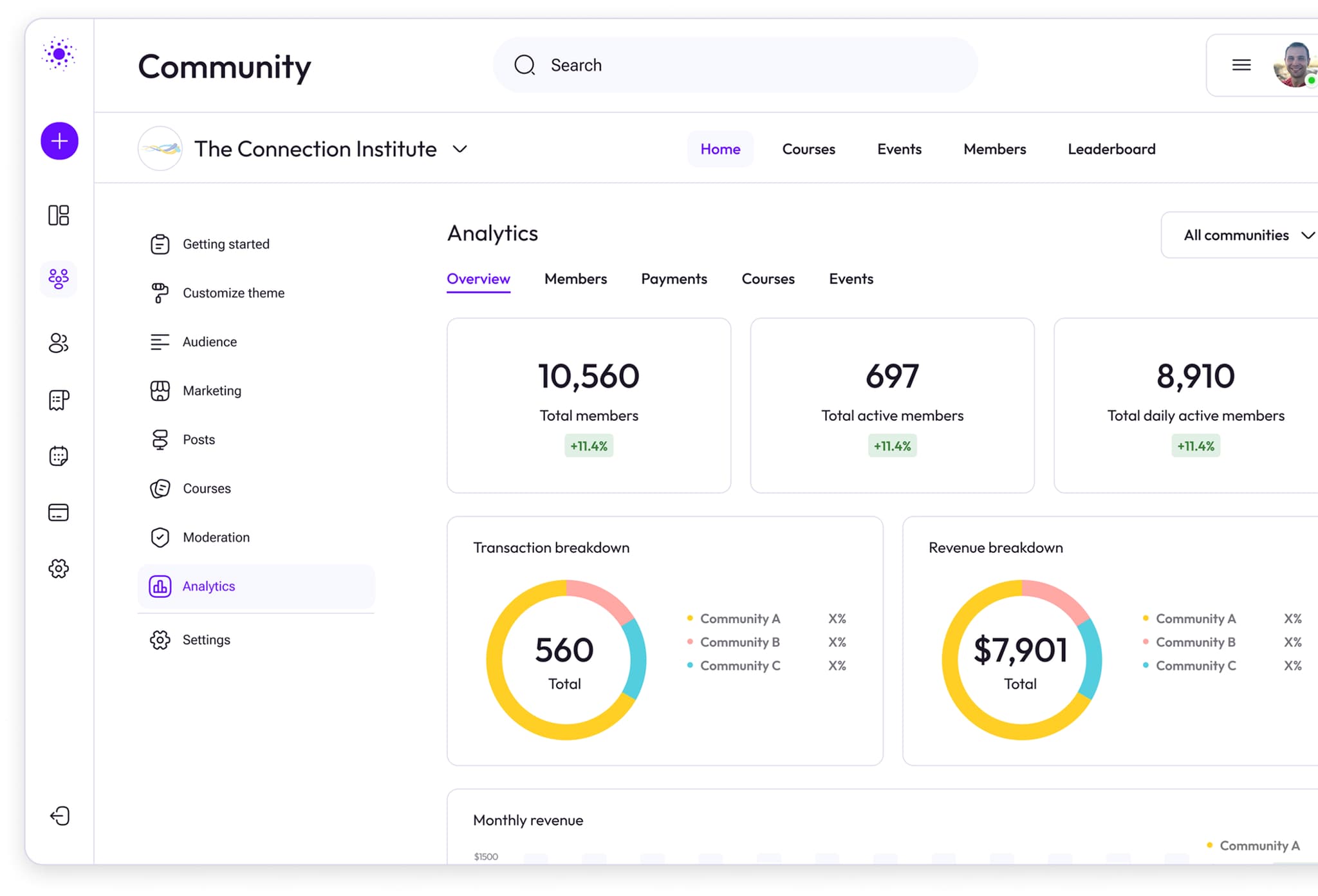The width and height of the screenshot is (1318, 896).
Task: Click Community C in Transaction breakdown legend
Action: 739,666
